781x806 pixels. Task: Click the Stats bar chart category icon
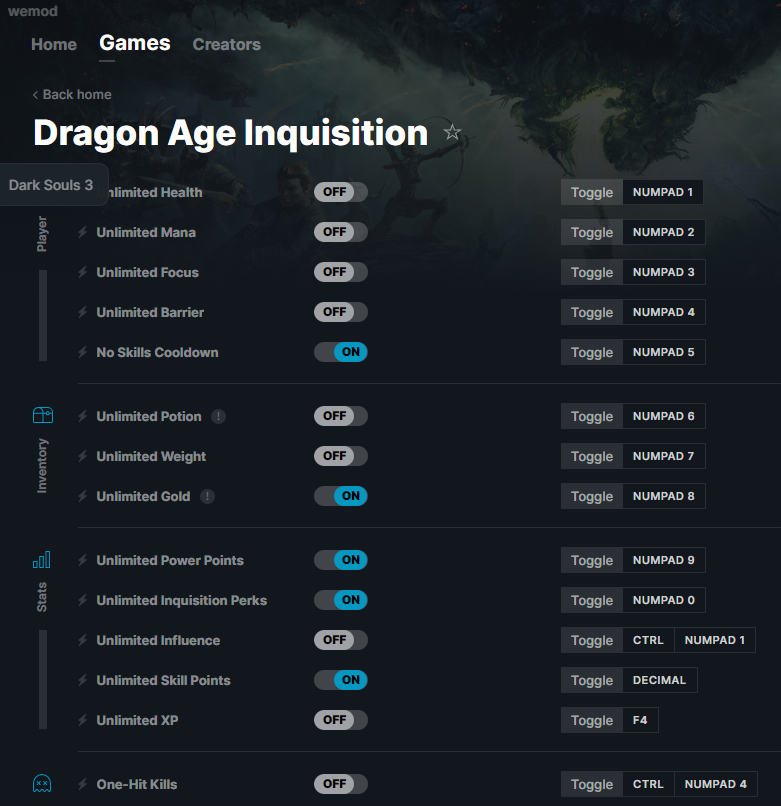point(42,559)
